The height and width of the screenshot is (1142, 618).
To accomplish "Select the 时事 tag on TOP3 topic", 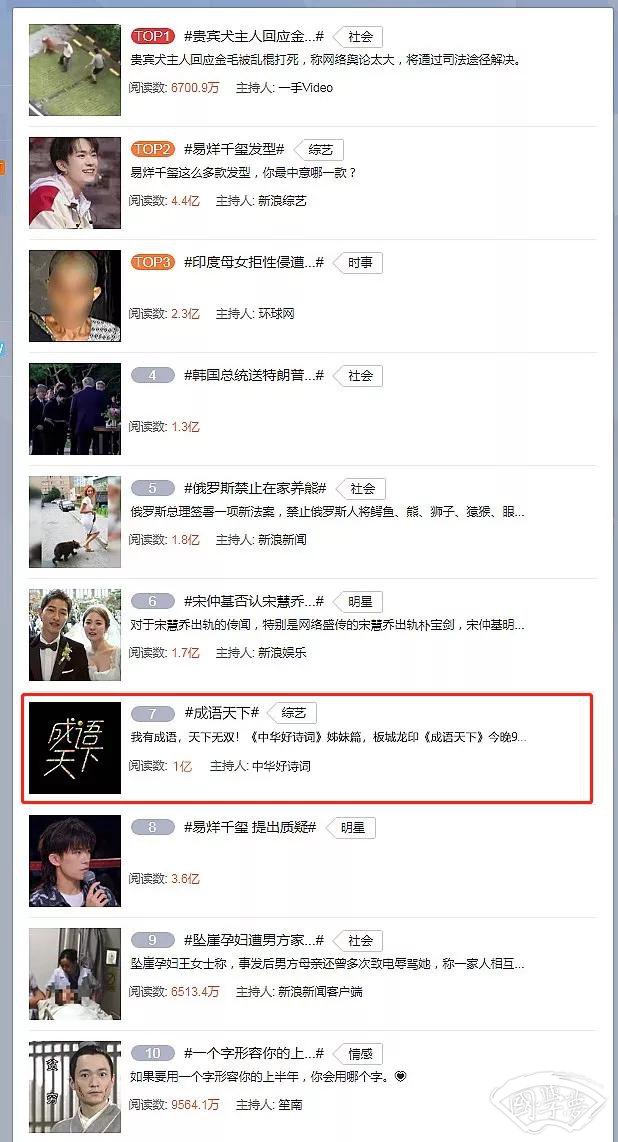I will pyautogui.click(x=360, y=262).
